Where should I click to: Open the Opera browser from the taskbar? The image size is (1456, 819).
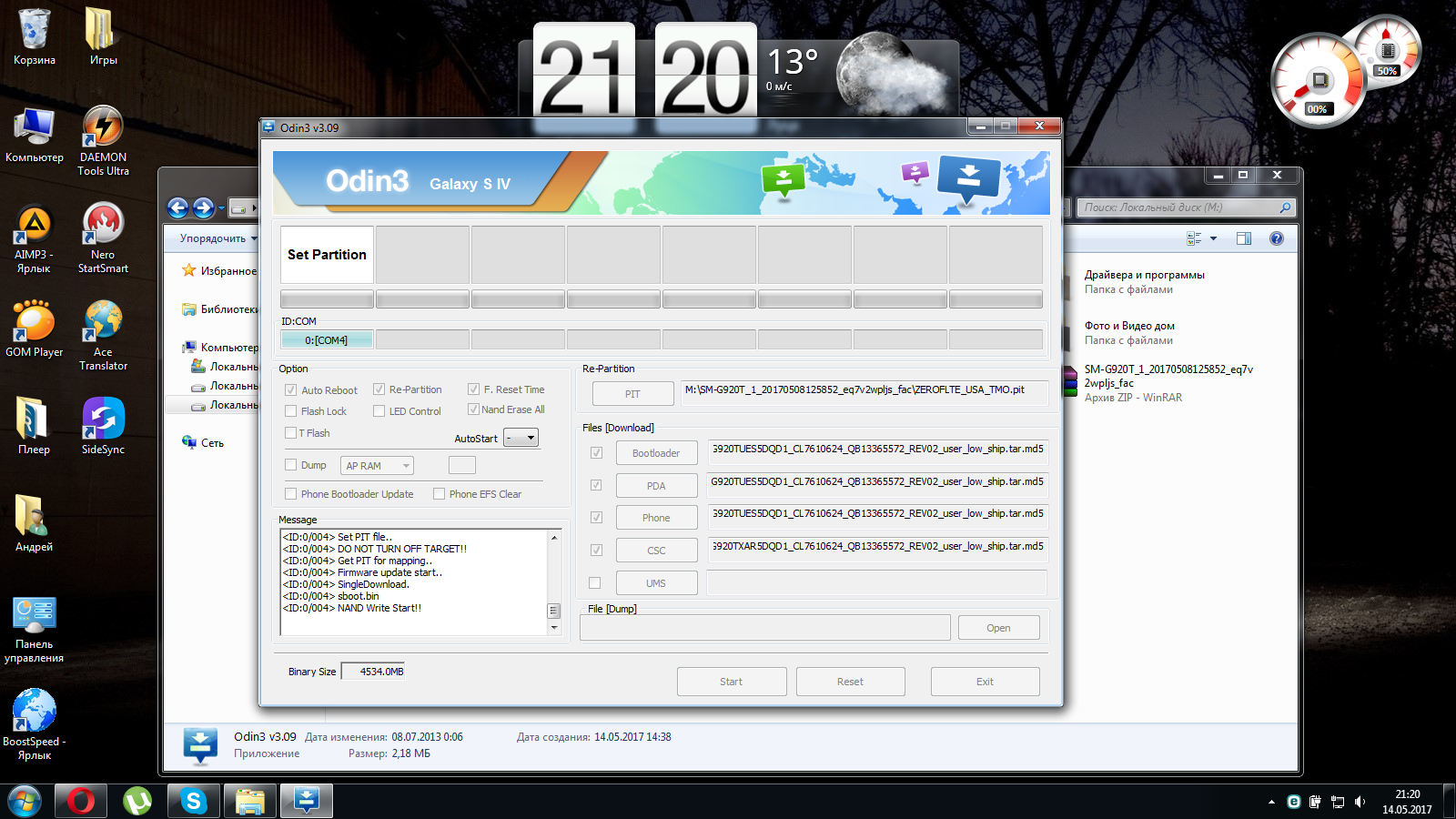(x=81, y=801)
